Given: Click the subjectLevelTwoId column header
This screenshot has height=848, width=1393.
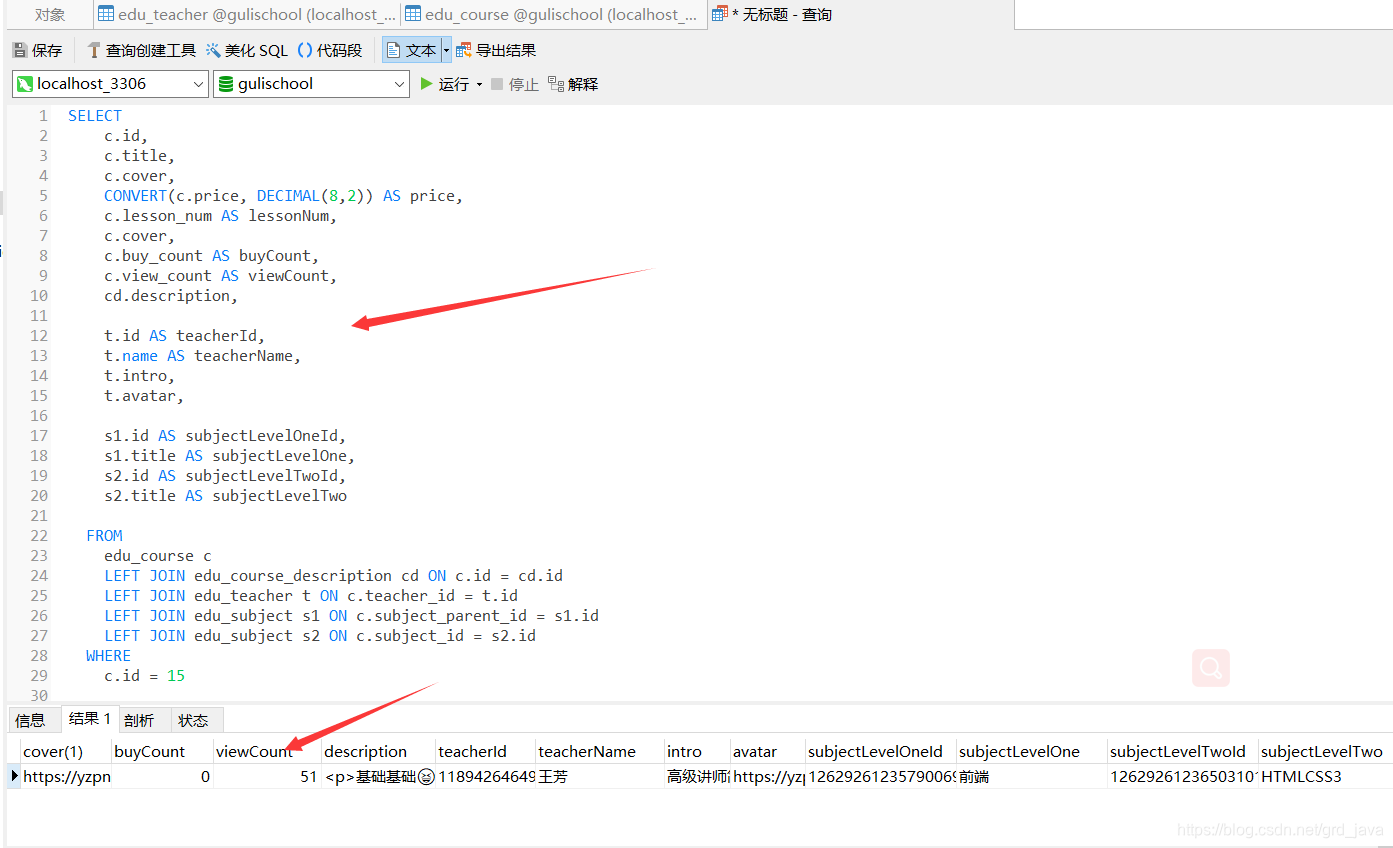Looking at the screenshot, I should pos(1182,751).
